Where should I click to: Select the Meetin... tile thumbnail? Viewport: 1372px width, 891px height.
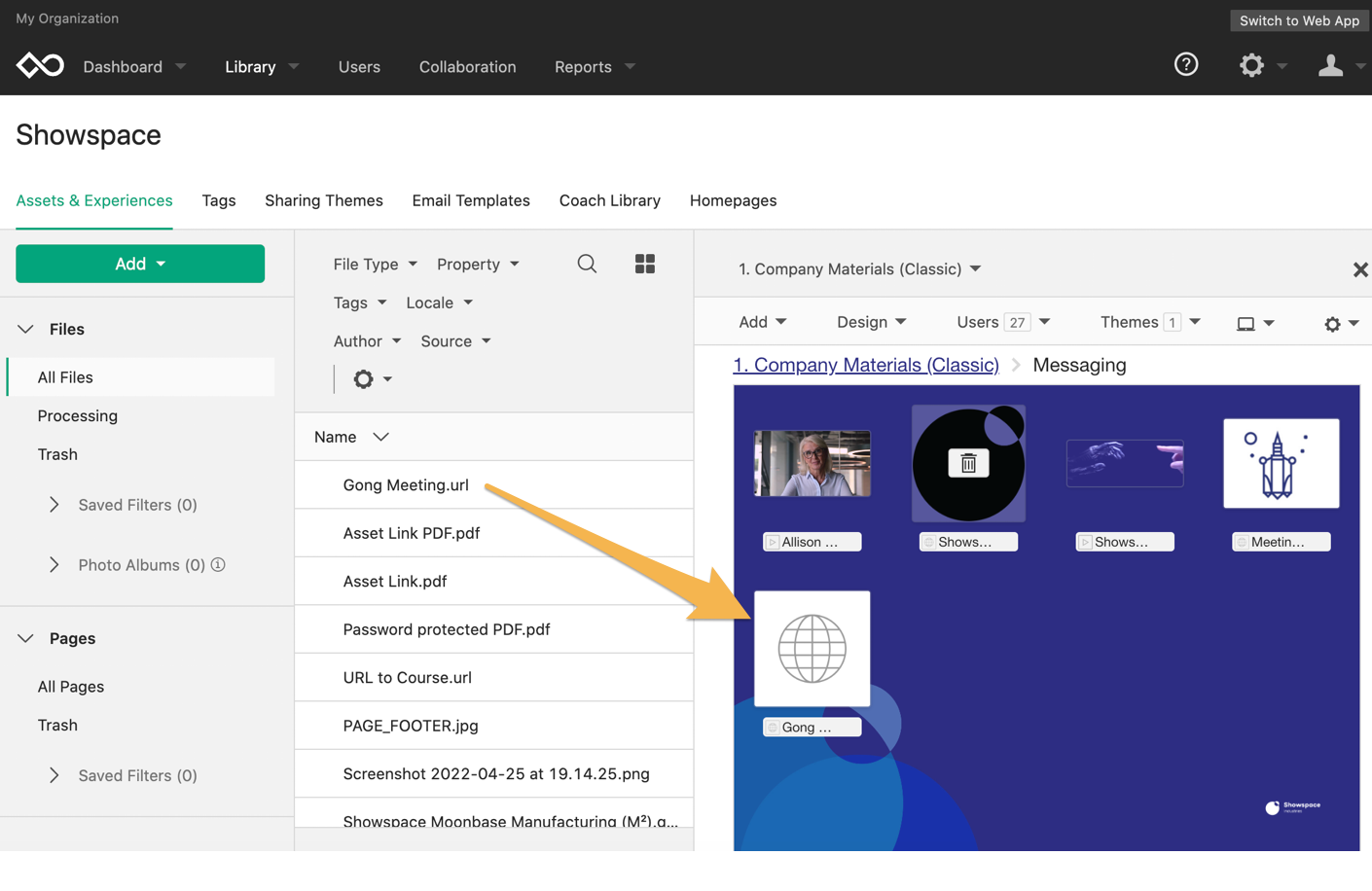click(1281, 463)
